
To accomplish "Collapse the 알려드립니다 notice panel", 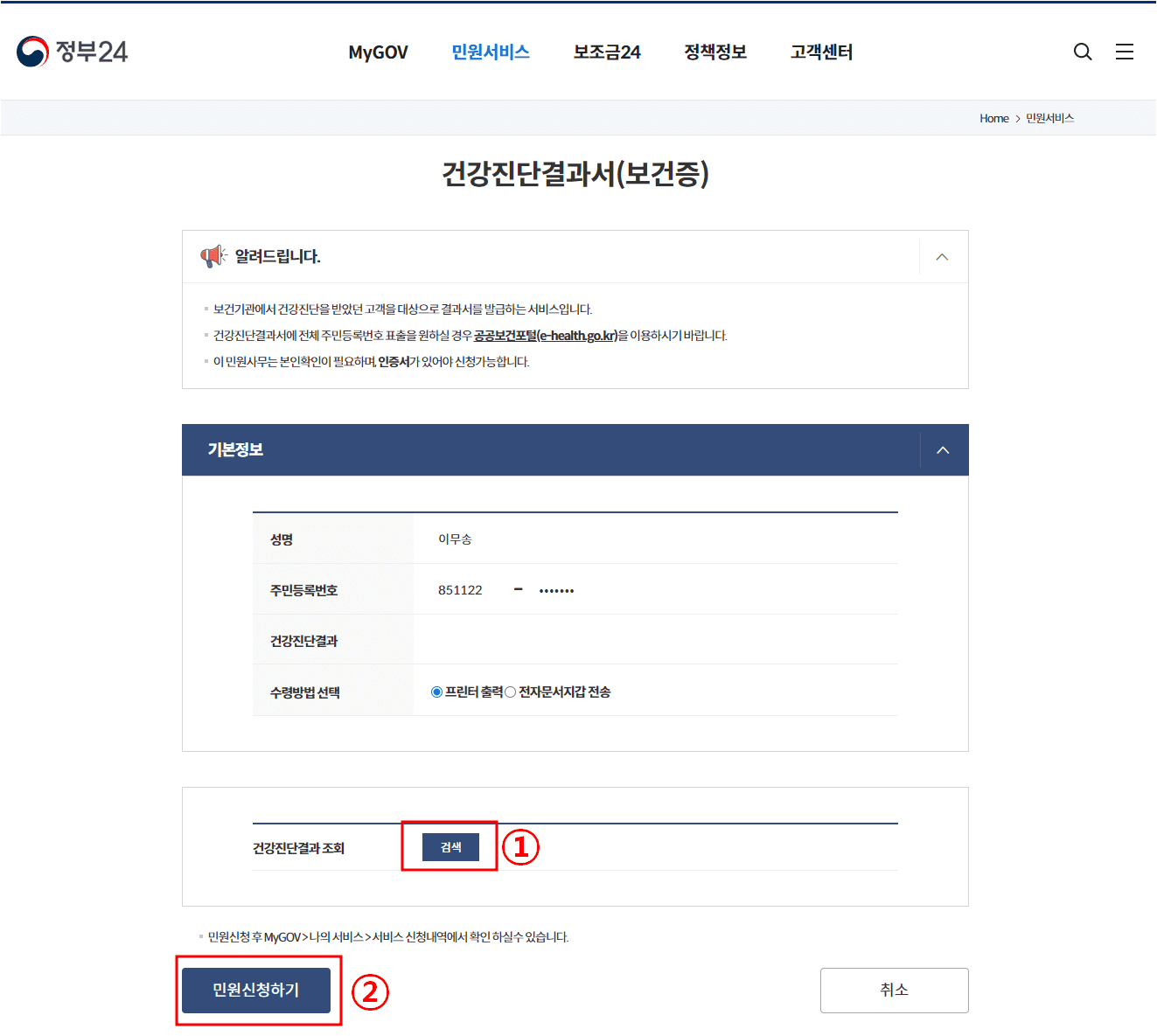I will [942, 256].
